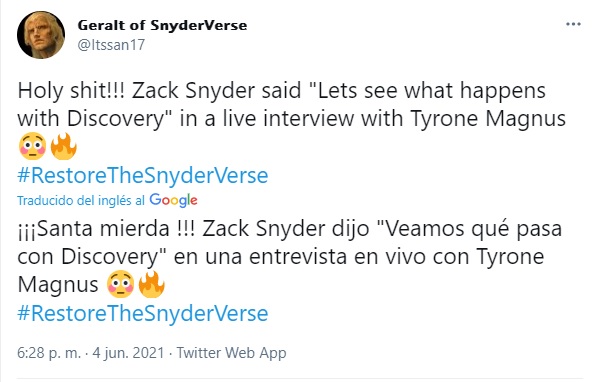Open Geralt of SnyderVerse profile name

pyautogui.click(x=162, y=25)
